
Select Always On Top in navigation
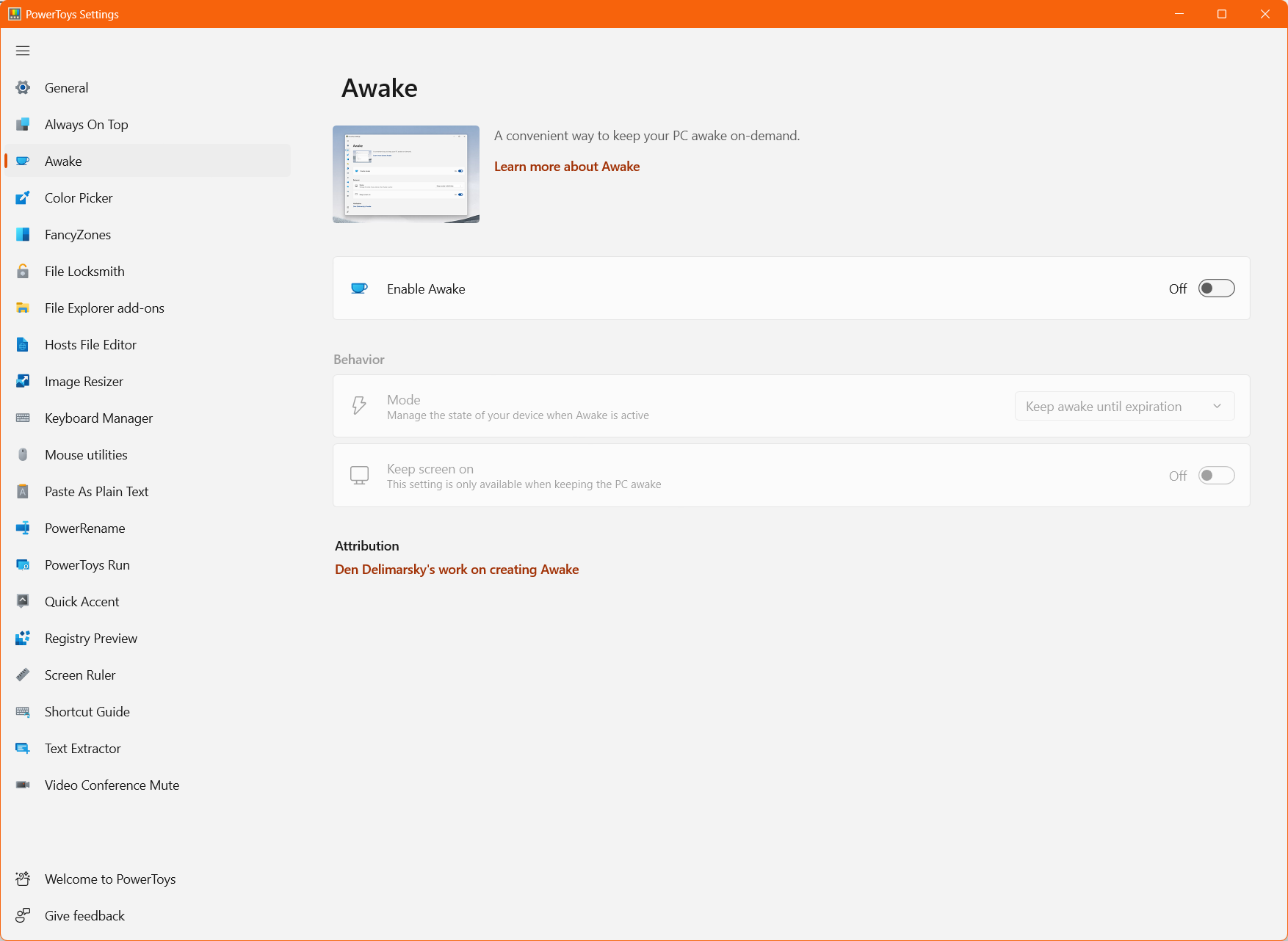tap(86, 124)
